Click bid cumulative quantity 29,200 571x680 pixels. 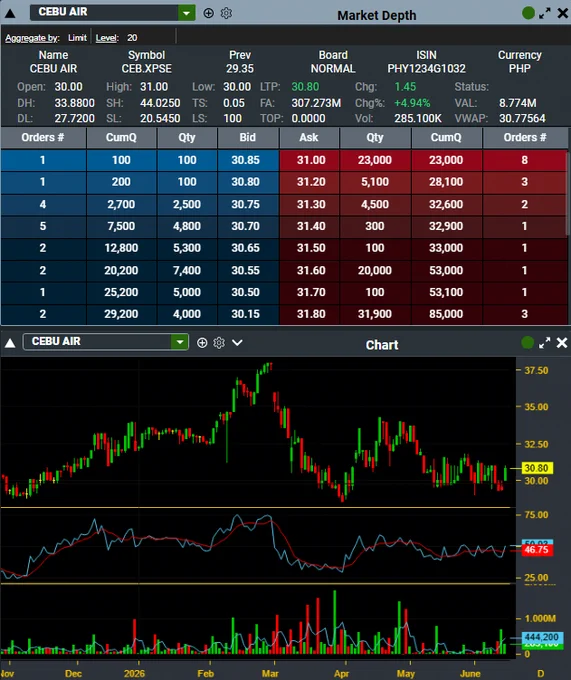click(x=121, y=314)
